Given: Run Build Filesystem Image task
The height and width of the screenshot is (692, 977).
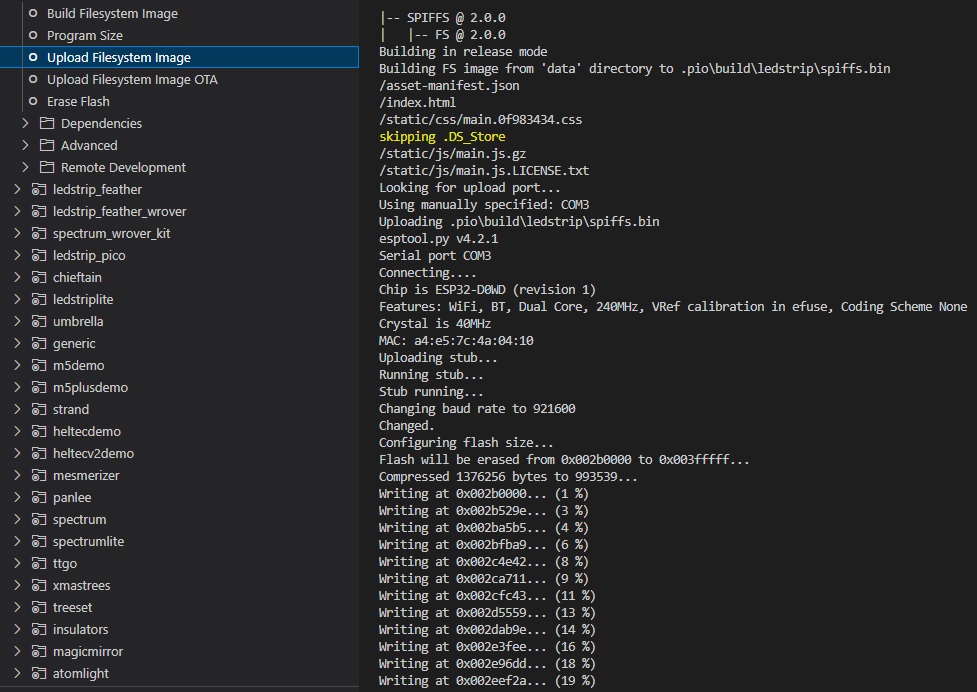Looking at the screenshot, I should coord(112,13).
